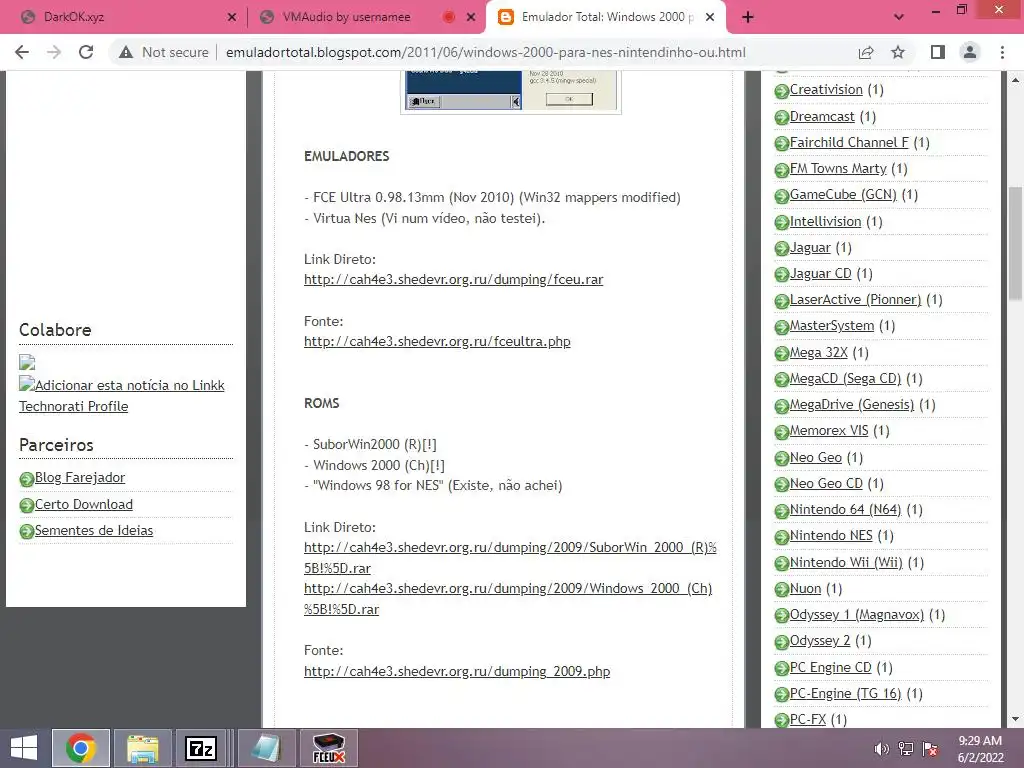Open the fceu.rar direct download link
Viewport: 1024px width, 768px height.
(x=453, y=280)
